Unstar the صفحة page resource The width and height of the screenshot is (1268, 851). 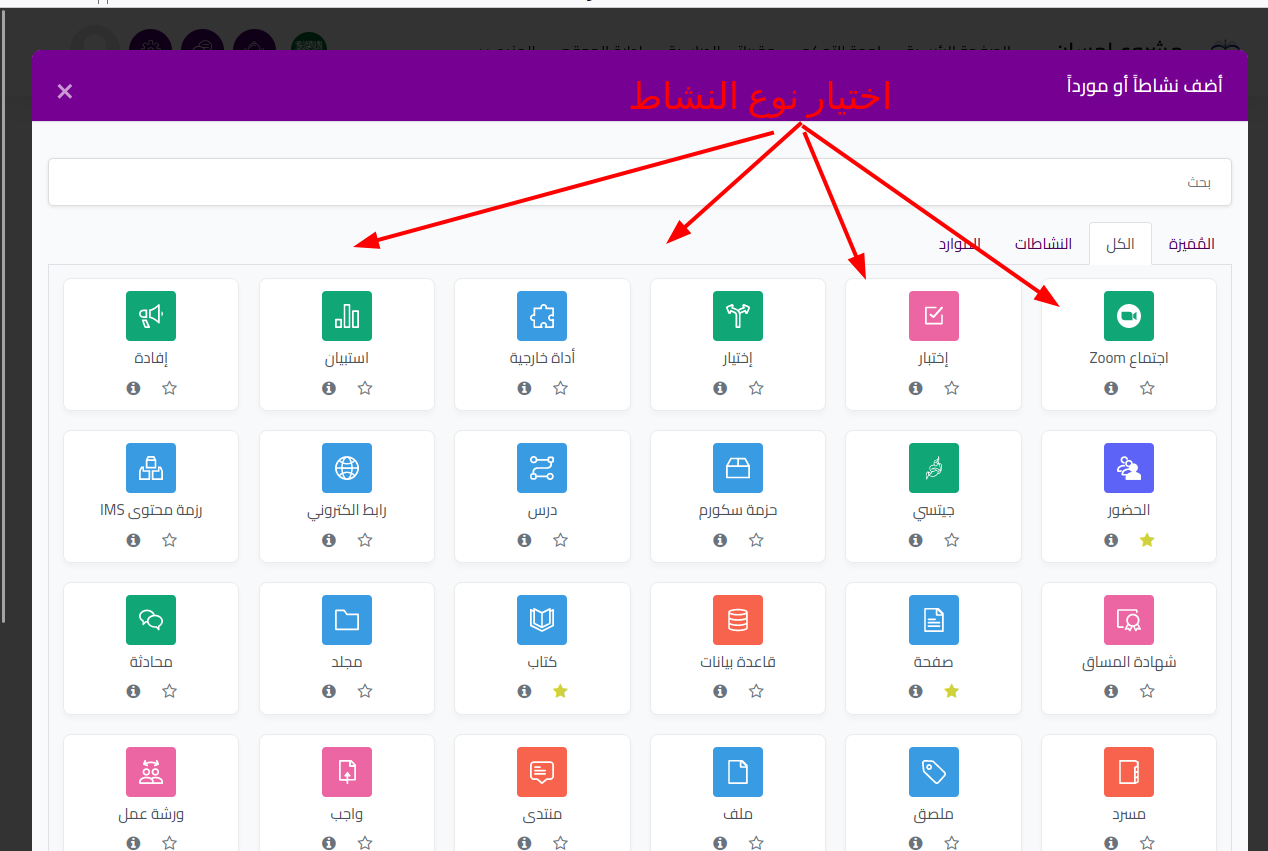(x=951, y=692)
